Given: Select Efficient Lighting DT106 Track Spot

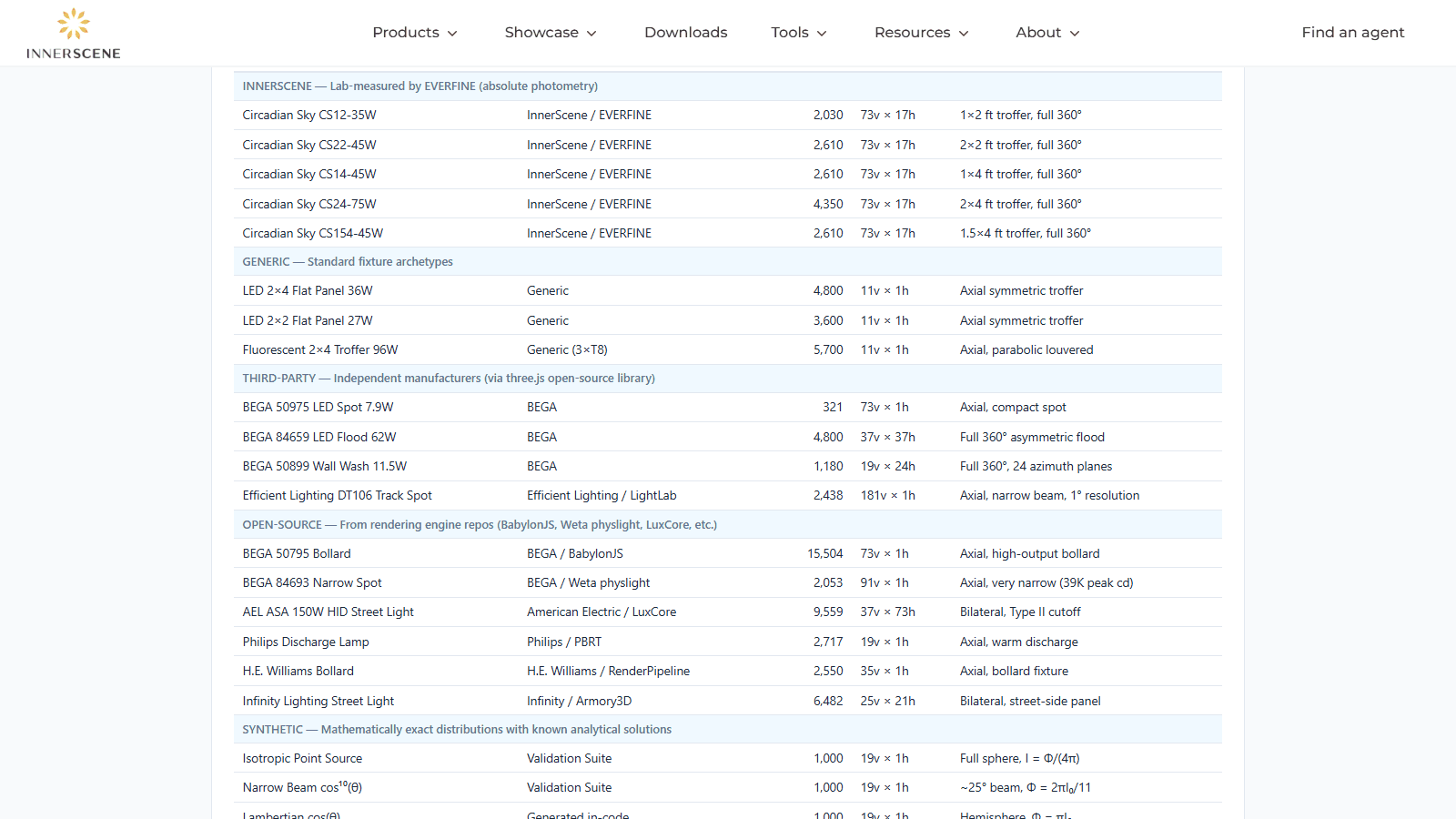Looking at the screenshot, I should click(x=338, y=495).
